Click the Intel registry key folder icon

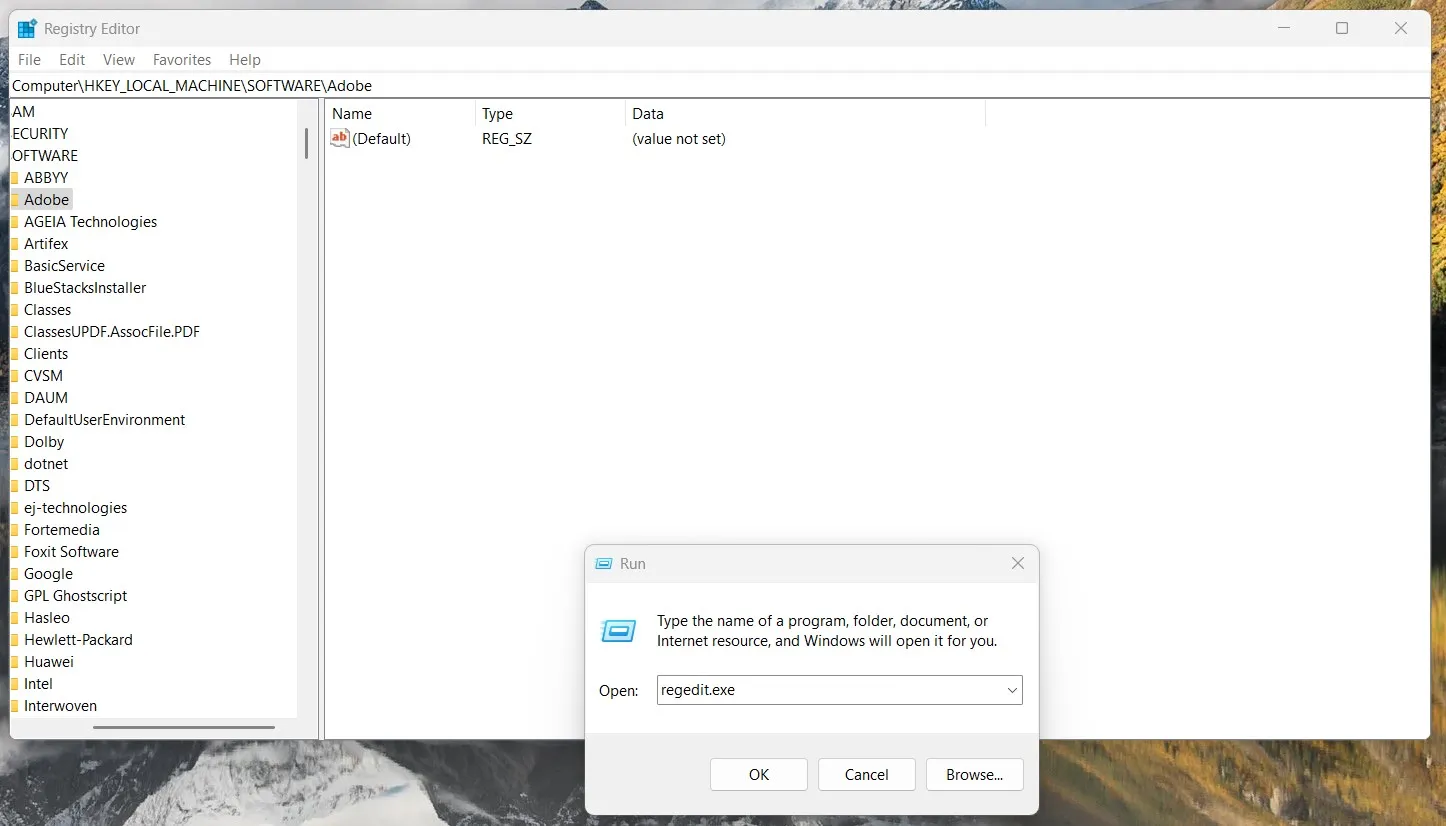coord(15,683)
